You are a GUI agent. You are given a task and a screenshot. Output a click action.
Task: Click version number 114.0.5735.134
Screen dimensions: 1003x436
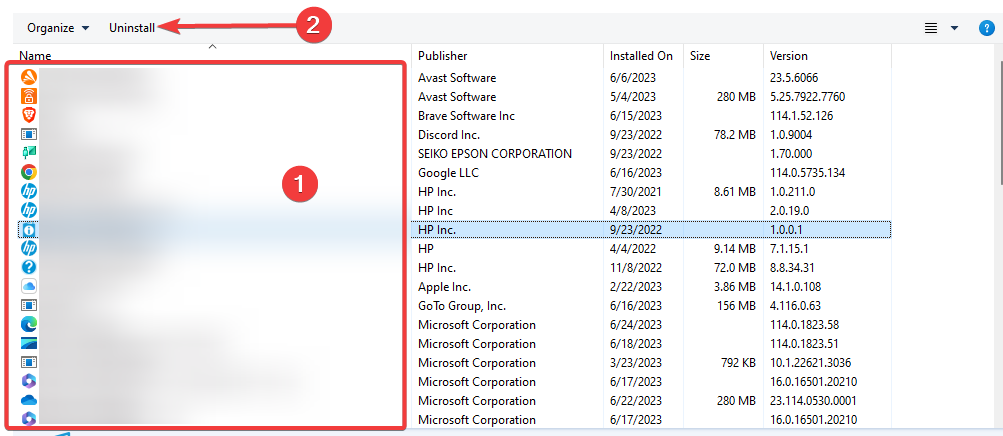[x=807, y=173]
